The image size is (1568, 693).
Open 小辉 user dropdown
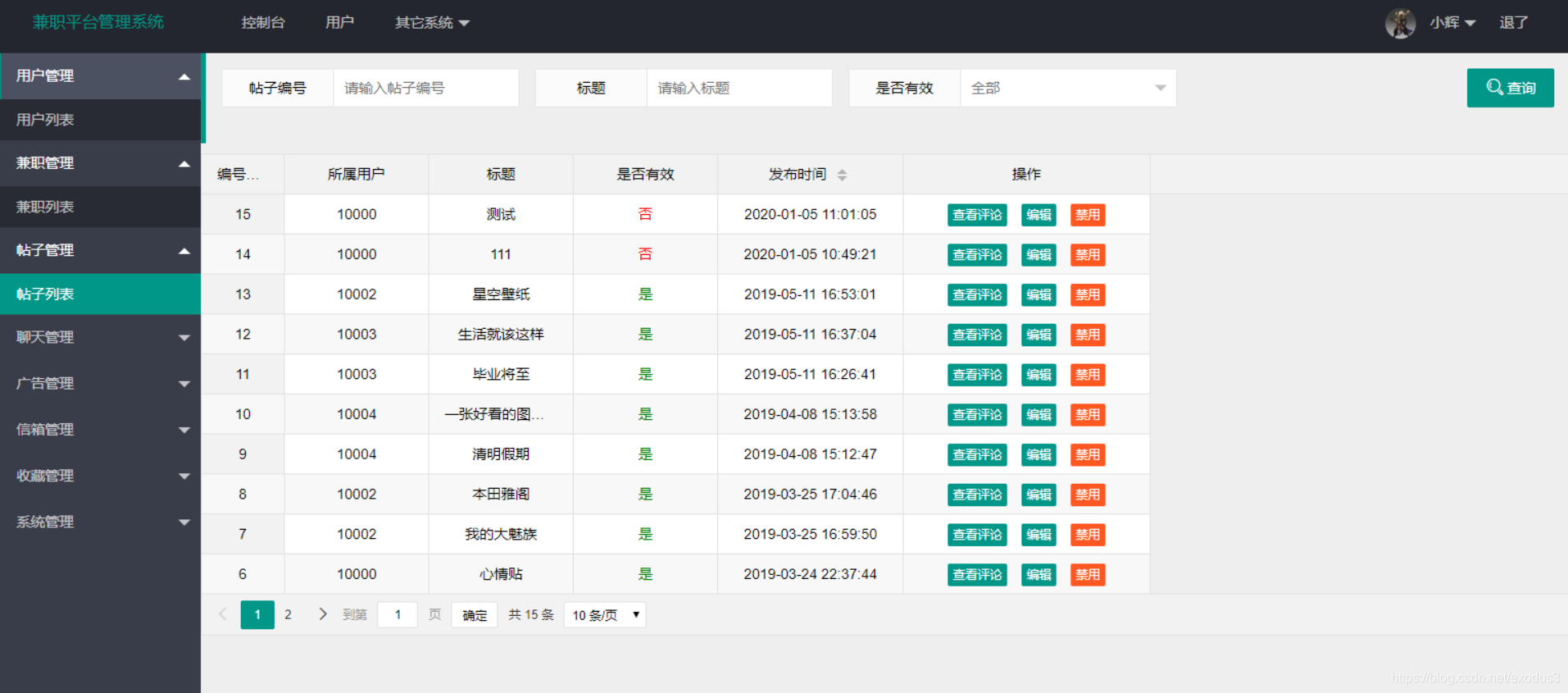1452,23
